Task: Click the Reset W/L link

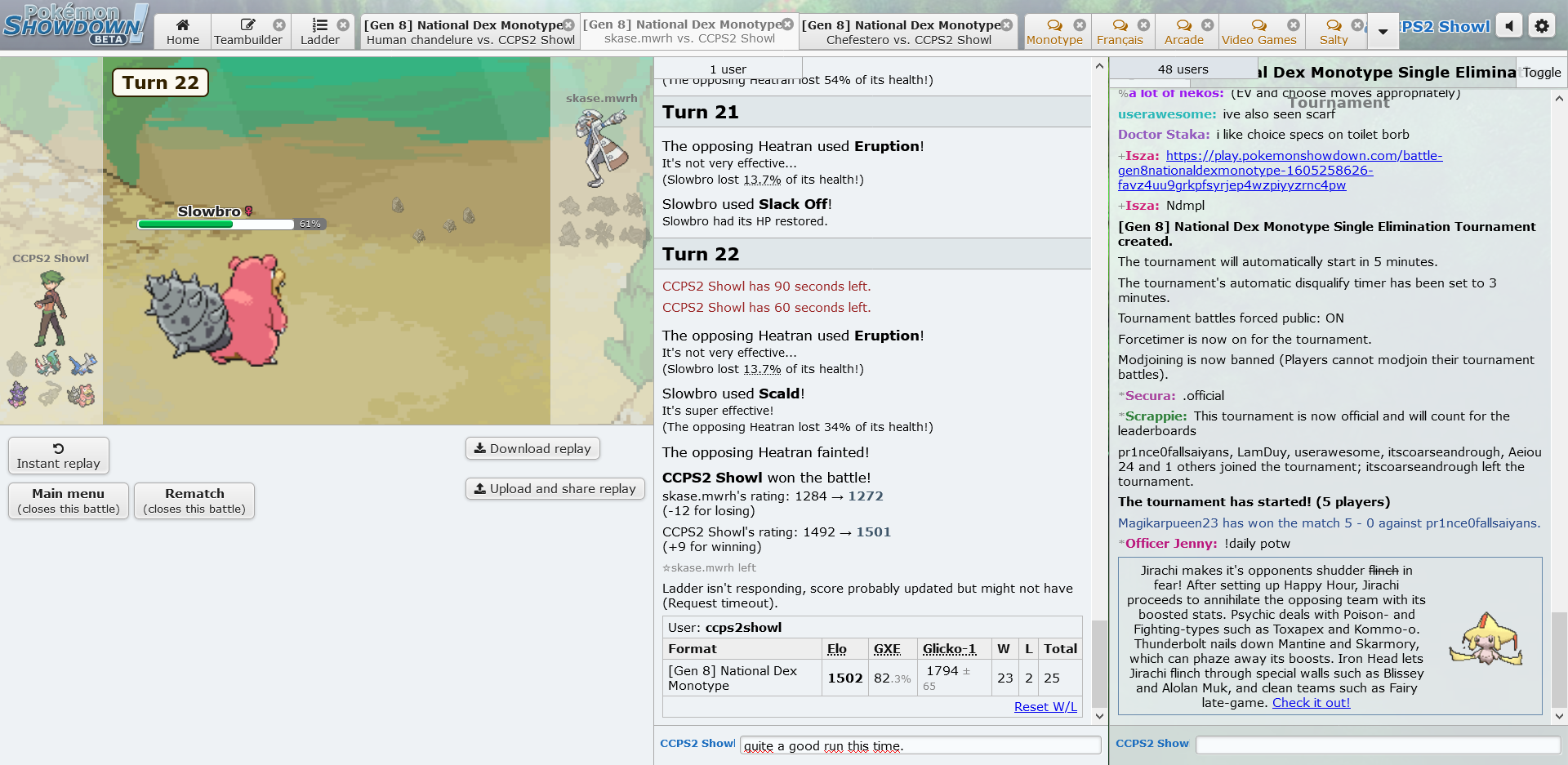Action: click(x=1045, y=707)
